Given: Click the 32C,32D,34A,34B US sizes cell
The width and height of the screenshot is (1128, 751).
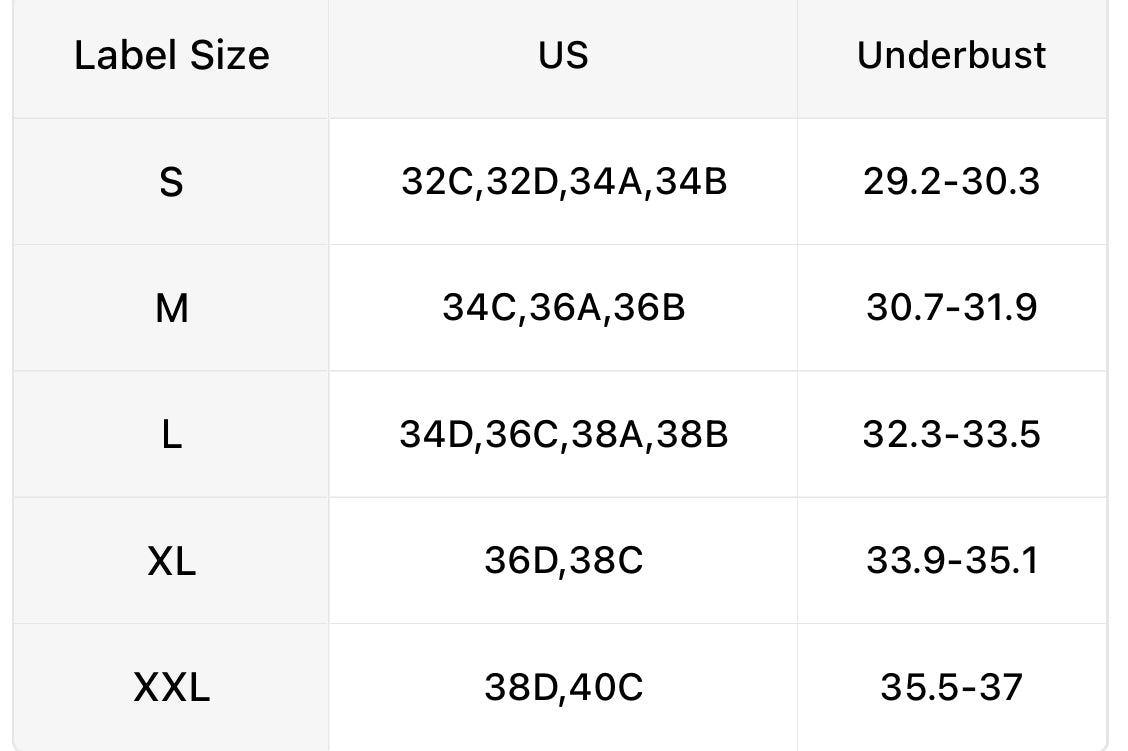Looking at the screenshot, I should coord(563,182).
